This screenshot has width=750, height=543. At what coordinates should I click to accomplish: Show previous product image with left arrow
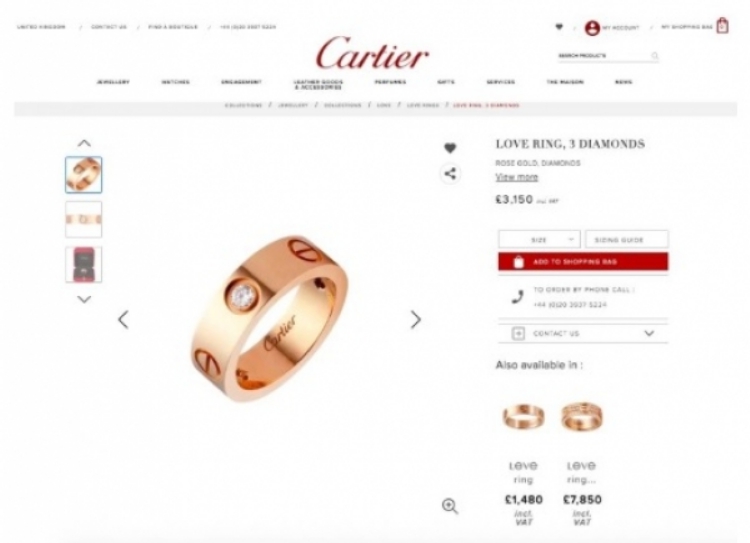[123, 320]
